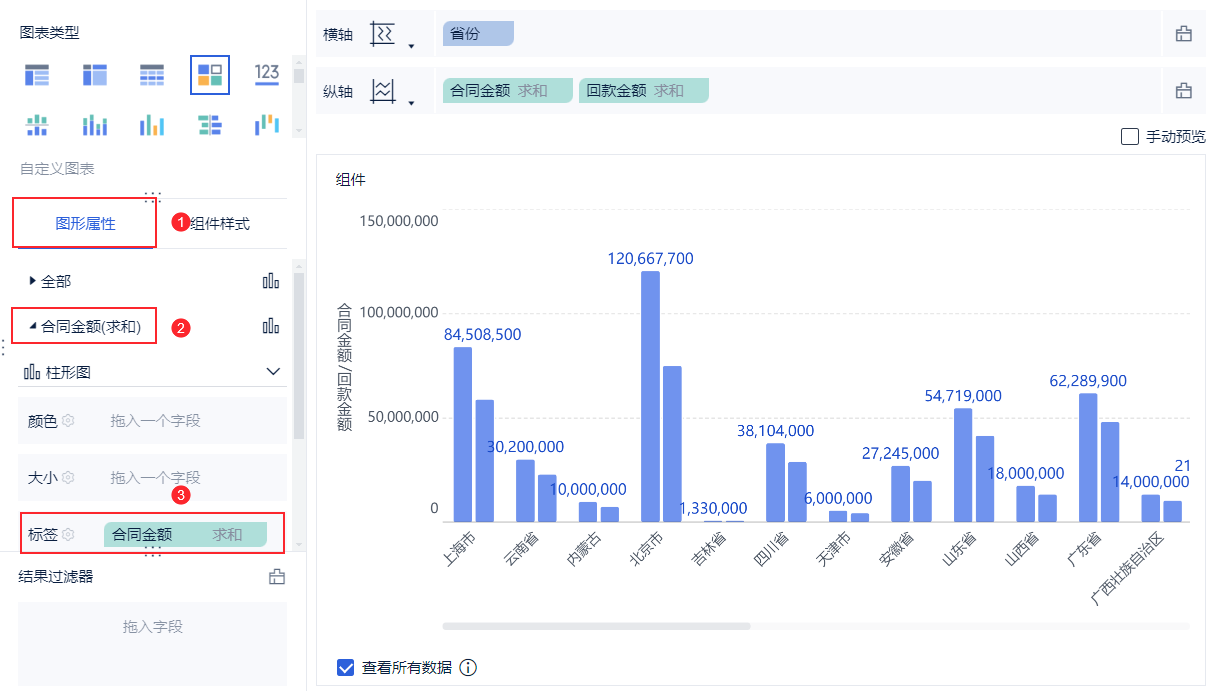Select the waterfall chart type icon
Image resolution: width=1213 pixels, height=691 pixels.
point(267,125)
